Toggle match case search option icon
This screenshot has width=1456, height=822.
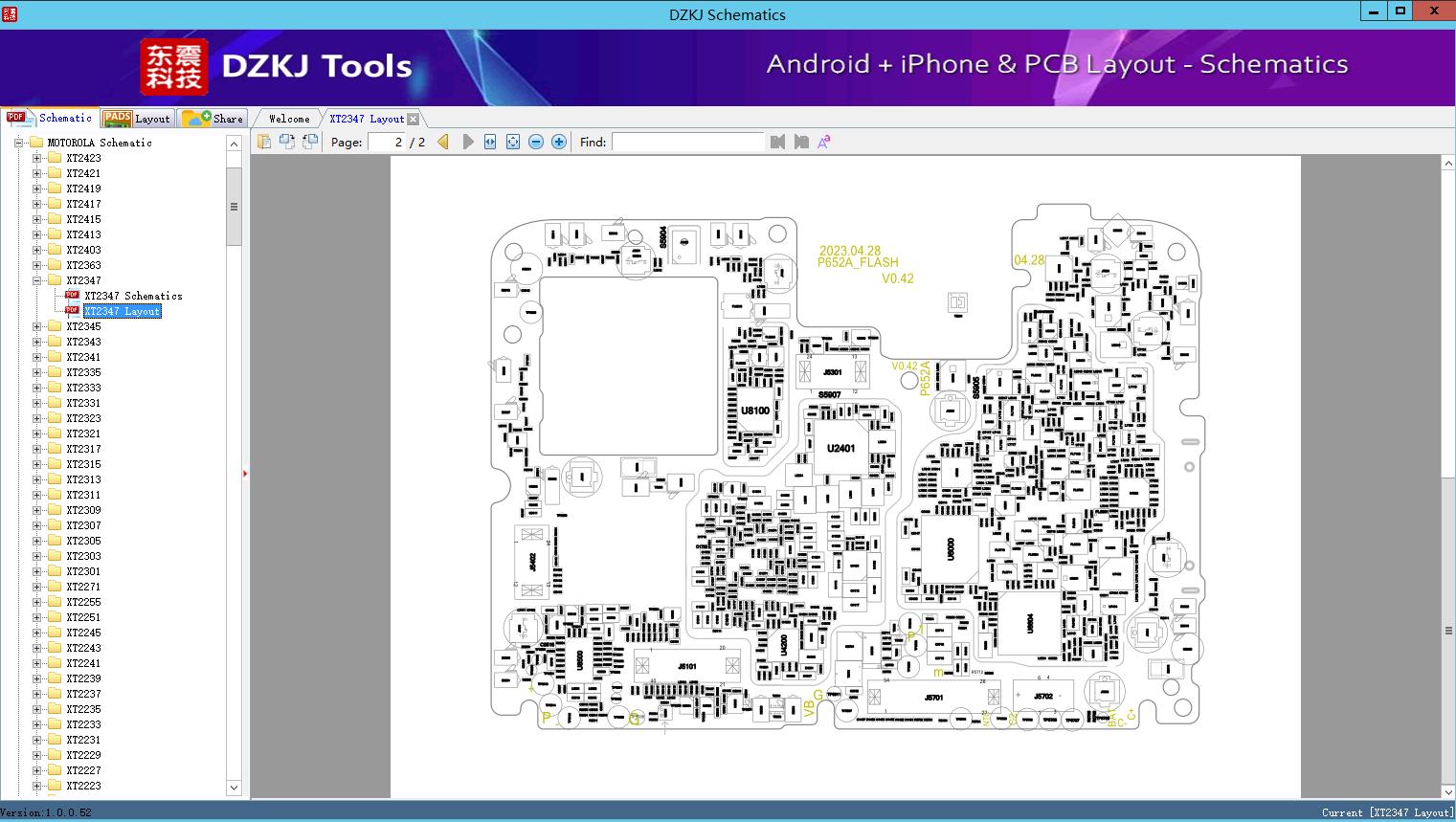pos(823,142)
